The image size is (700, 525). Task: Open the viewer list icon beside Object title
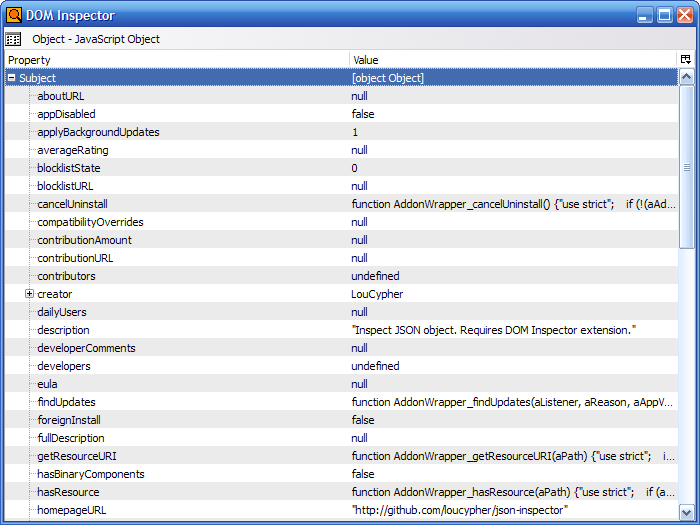click(x=13, y=39)
